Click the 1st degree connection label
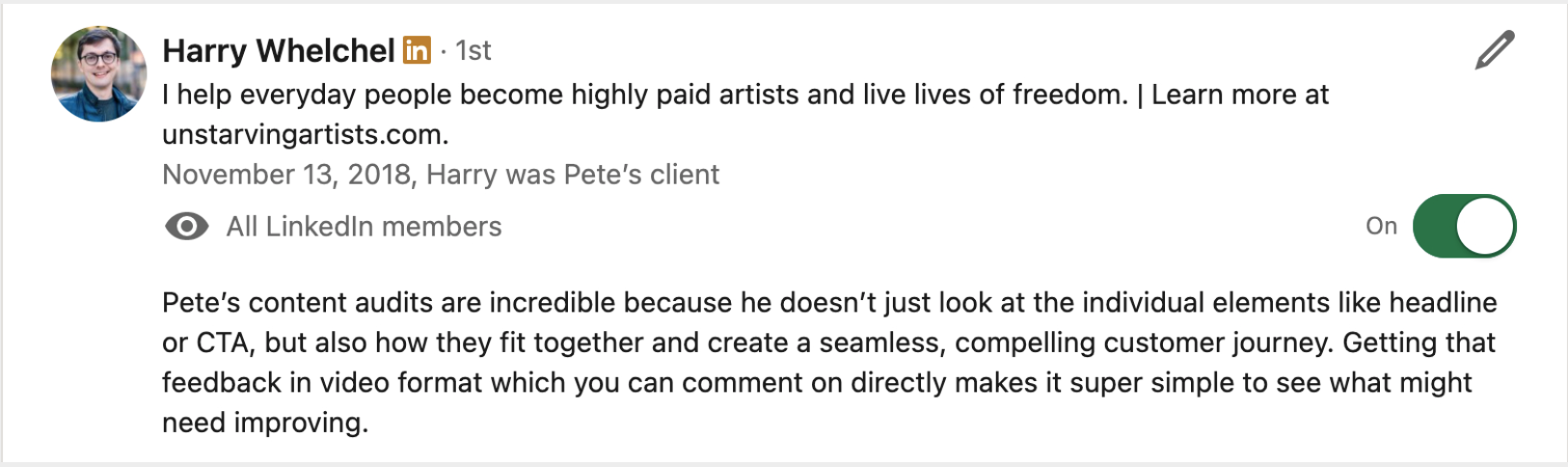Viewport: 1568px width, 467px height. point(473,50)
